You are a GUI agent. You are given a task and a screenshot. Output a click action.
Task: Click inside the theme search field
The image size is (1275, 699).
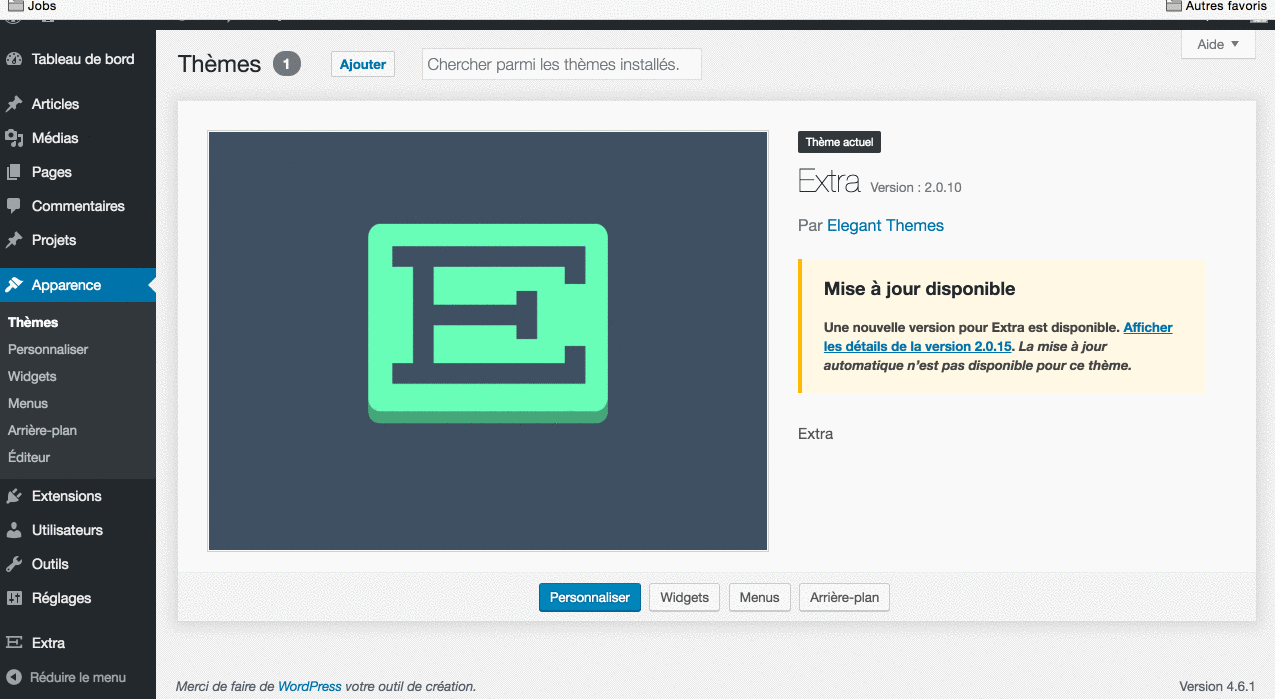click(561, 64)
